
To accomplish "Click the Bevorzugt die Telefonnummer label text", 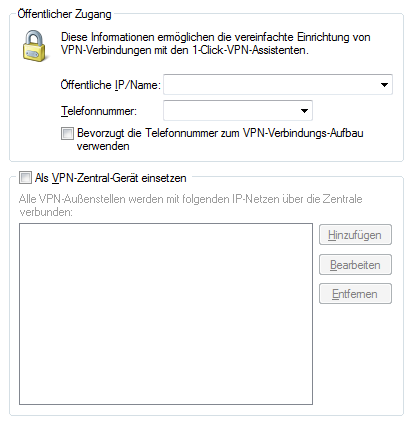I will coord(220,140).
